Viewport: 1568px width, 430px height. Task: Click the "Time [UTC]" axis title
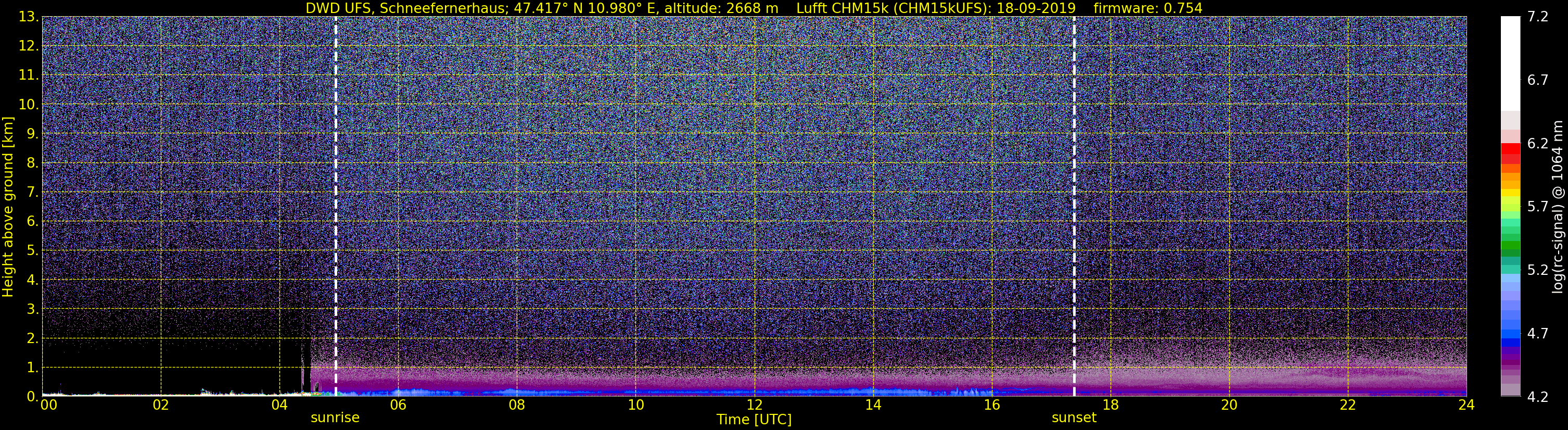coord(754,420)
